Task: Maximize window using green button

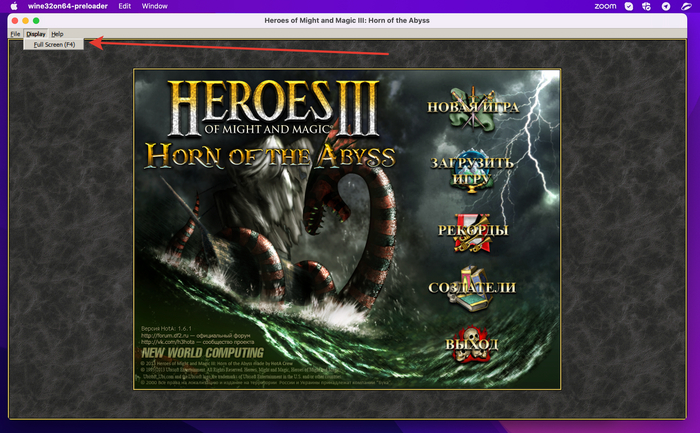Action: pyautogui.click(x=36, y=21)
